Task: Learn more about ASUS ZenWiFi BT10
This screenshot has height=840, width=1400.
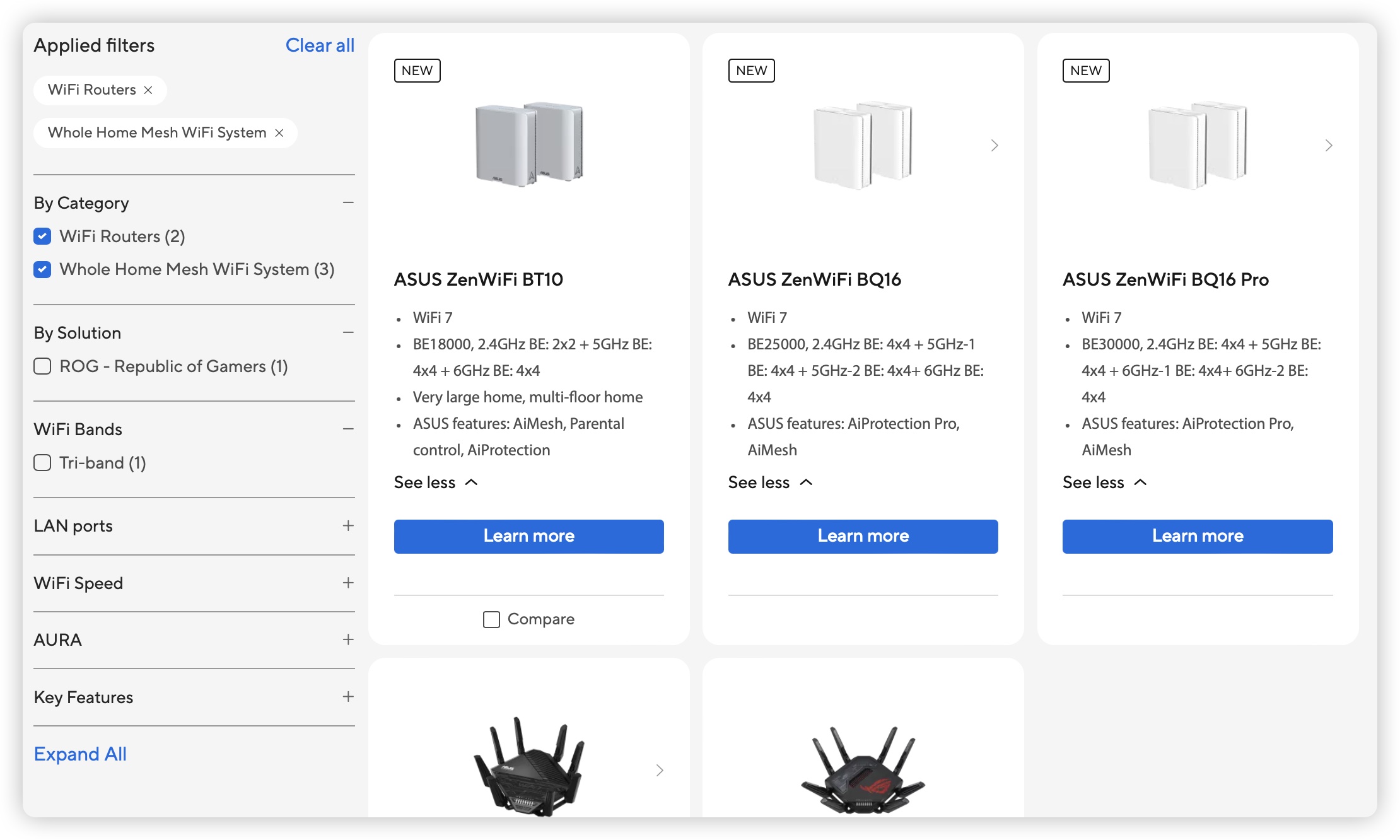Action: click(529, 537)
